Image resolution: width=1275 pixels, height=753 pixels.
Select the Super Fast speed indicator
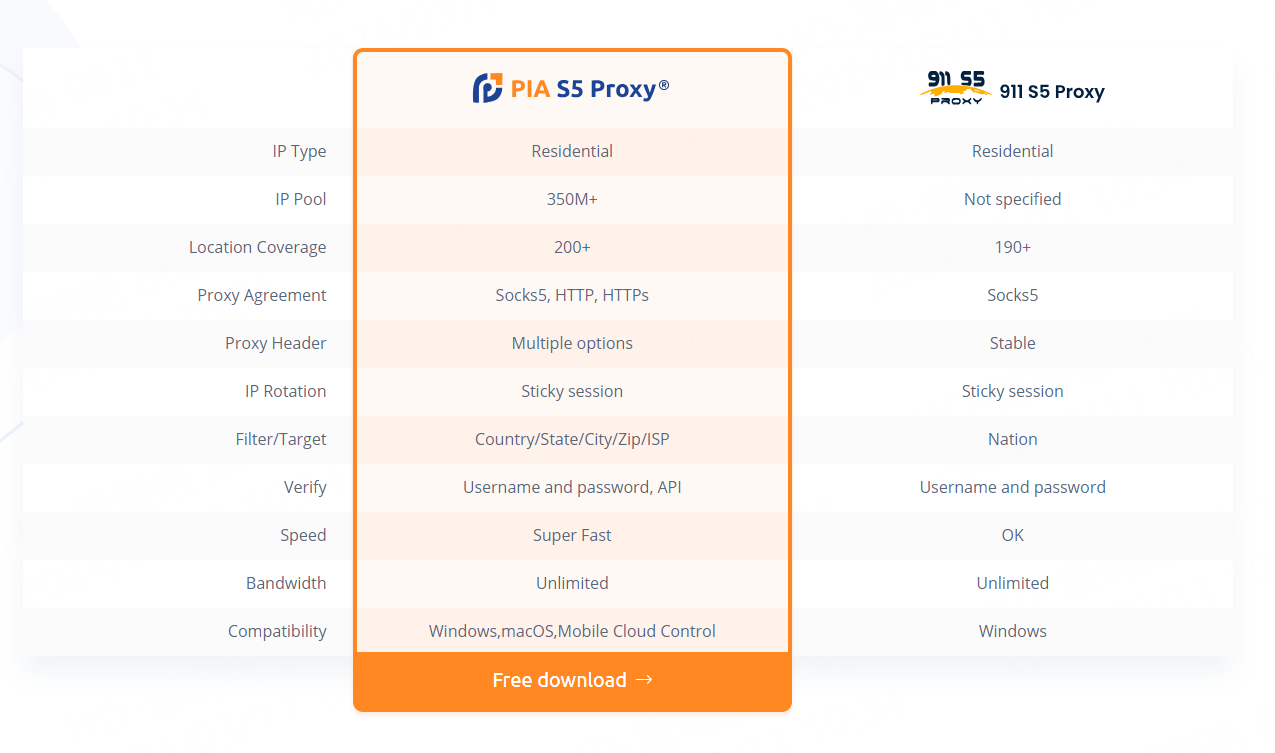[572, 535]
